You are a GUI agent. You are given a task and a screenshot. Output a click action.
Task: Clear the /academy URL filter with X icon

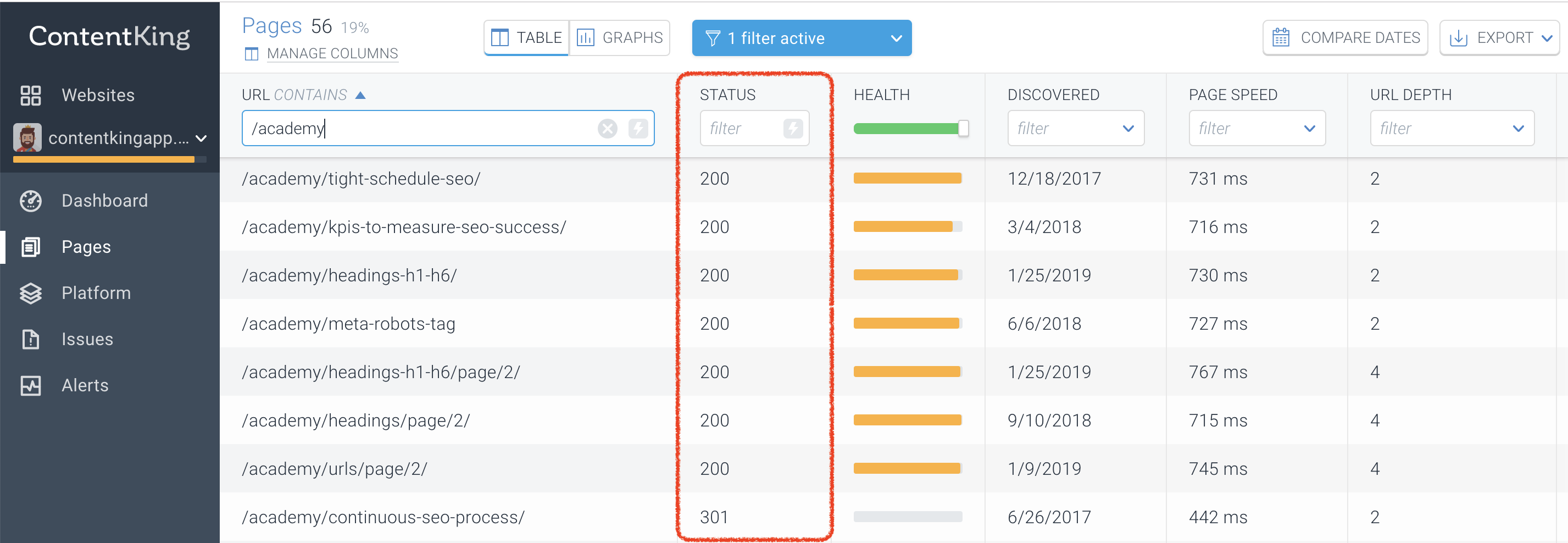tap(607, 129)
